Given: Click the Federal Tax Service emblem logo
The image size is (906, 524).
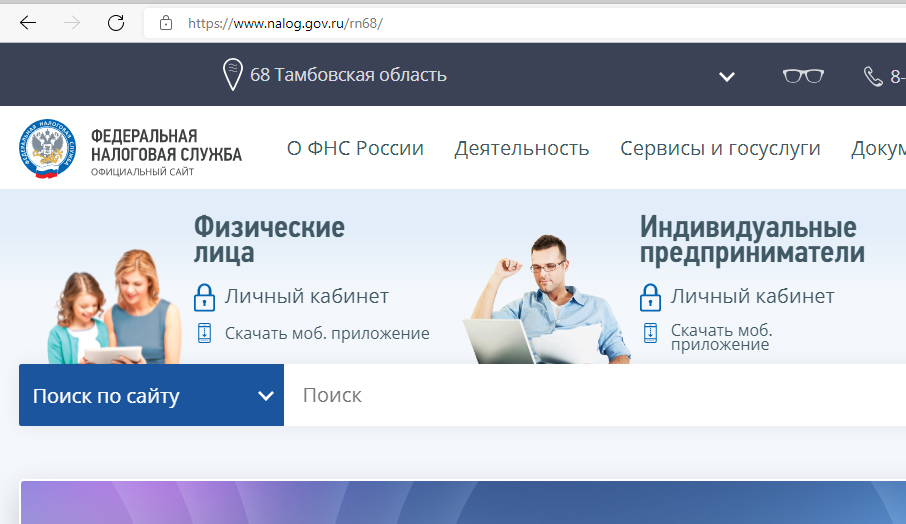Looking at the screenshot, I should 47,148.
